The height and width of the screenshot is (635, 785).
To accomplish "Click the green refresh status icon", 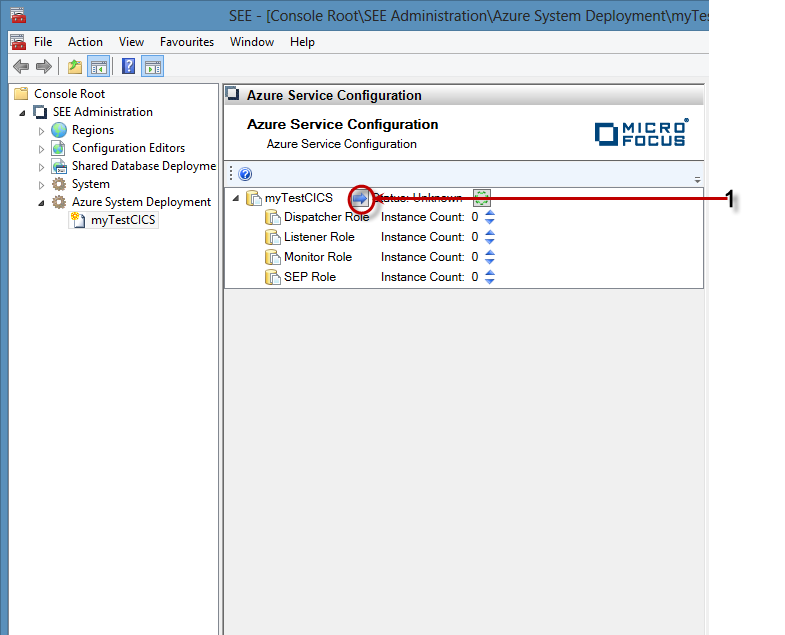I will [481, 198].
